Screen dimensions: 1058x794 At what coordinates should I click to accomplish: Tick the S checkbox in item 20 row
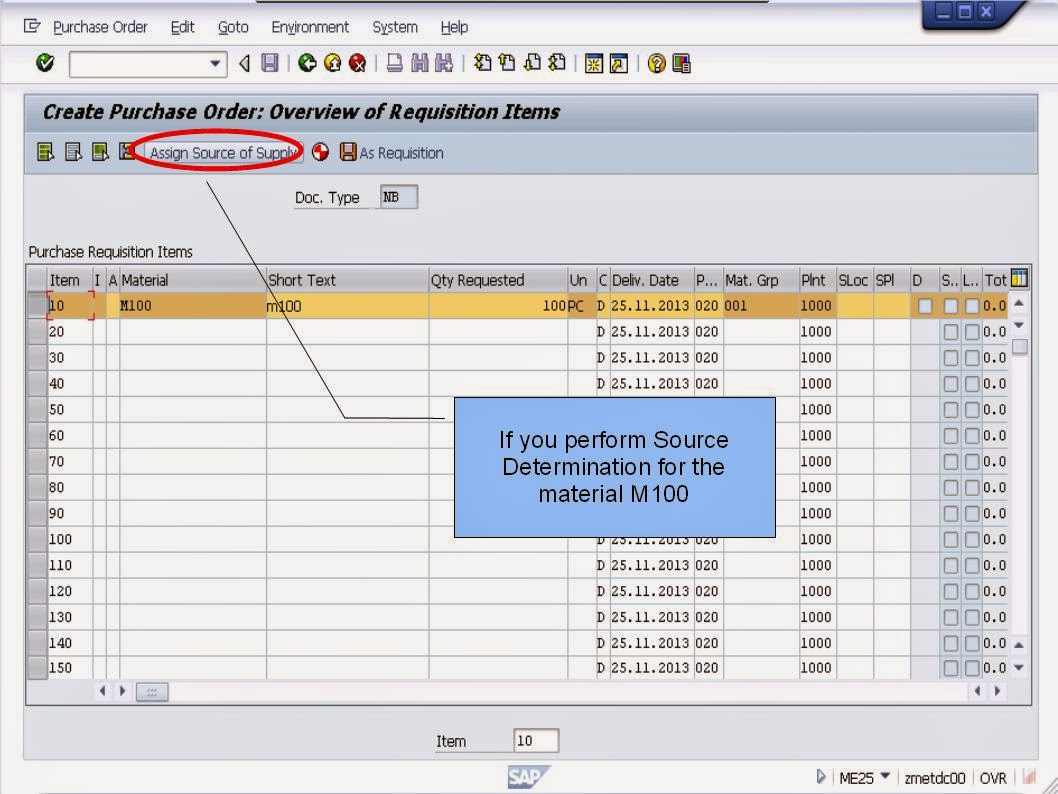[950, 332]
